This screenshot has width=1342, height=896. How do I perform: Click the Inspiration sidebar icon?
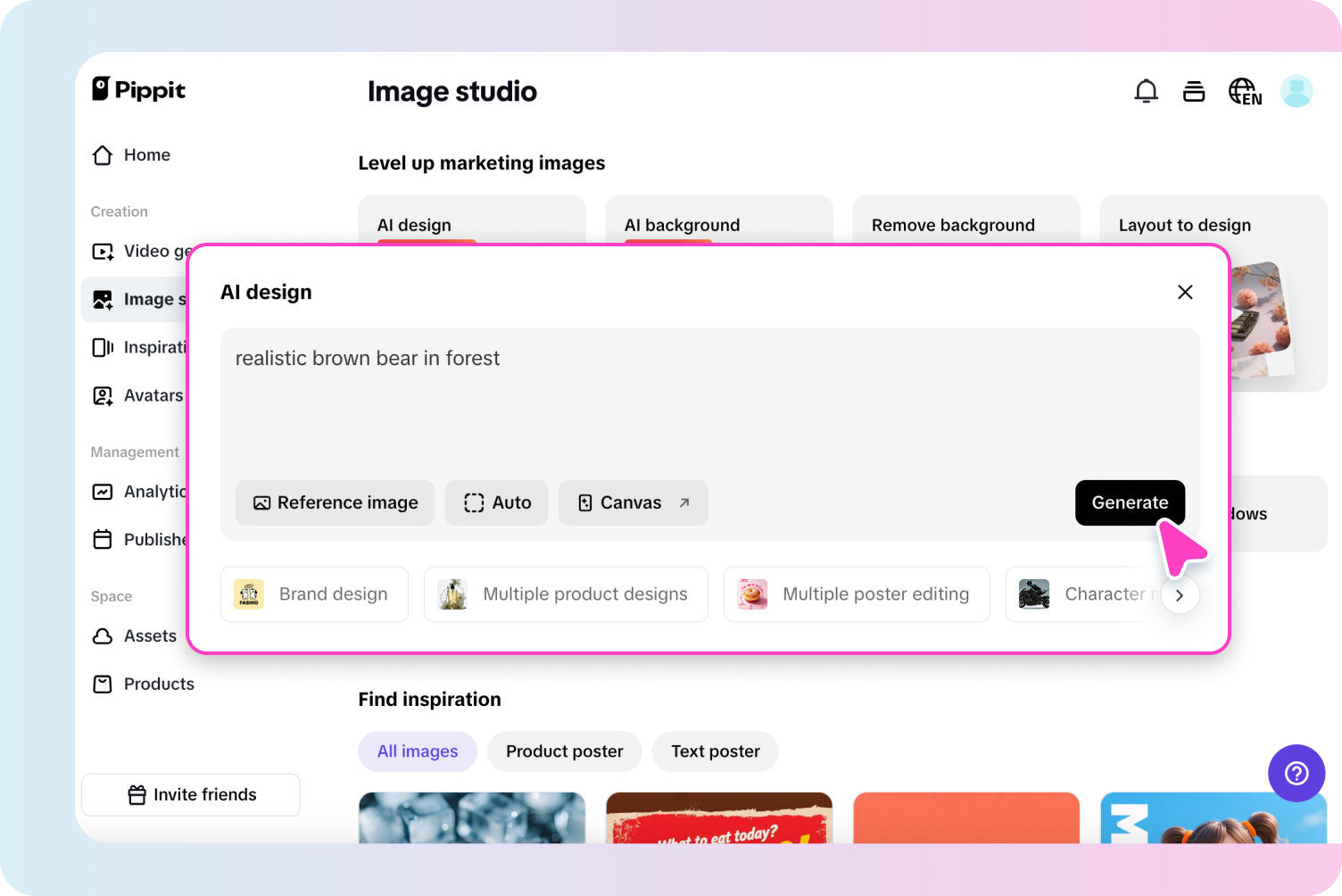point(103,348)
